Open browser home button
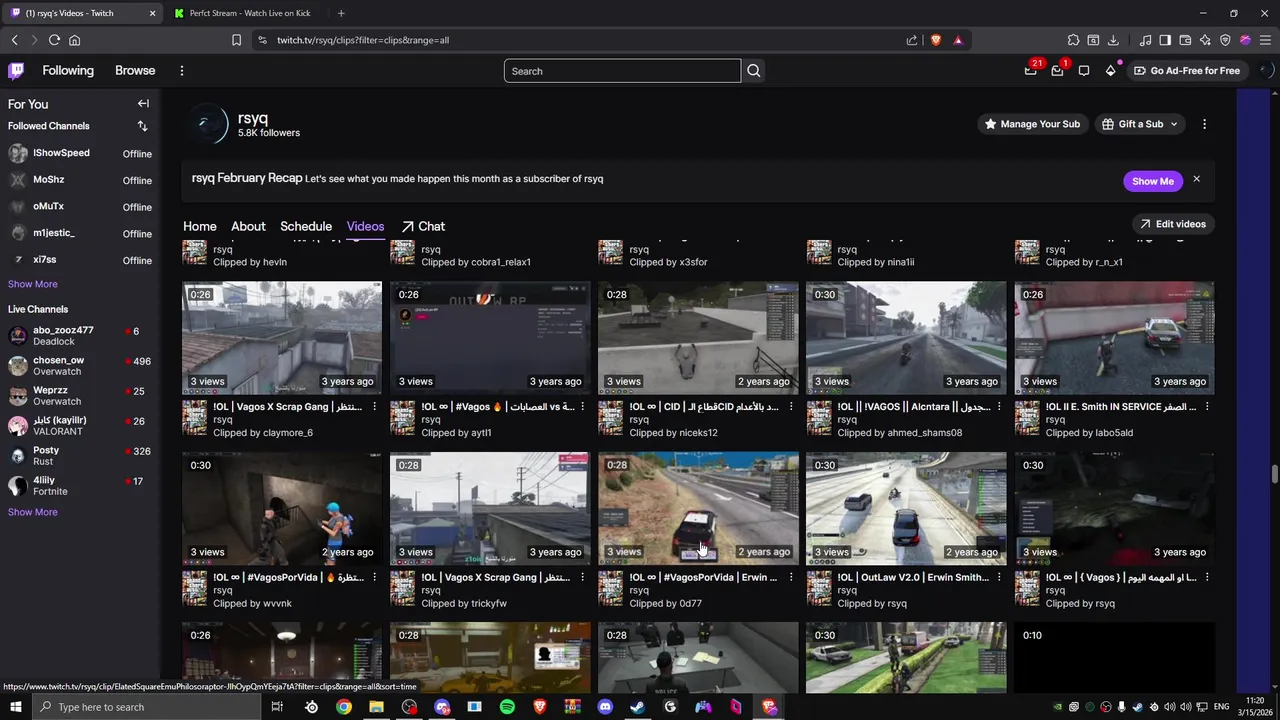Viewport: 1280px width, 720px height. click(x=74, y=40)
